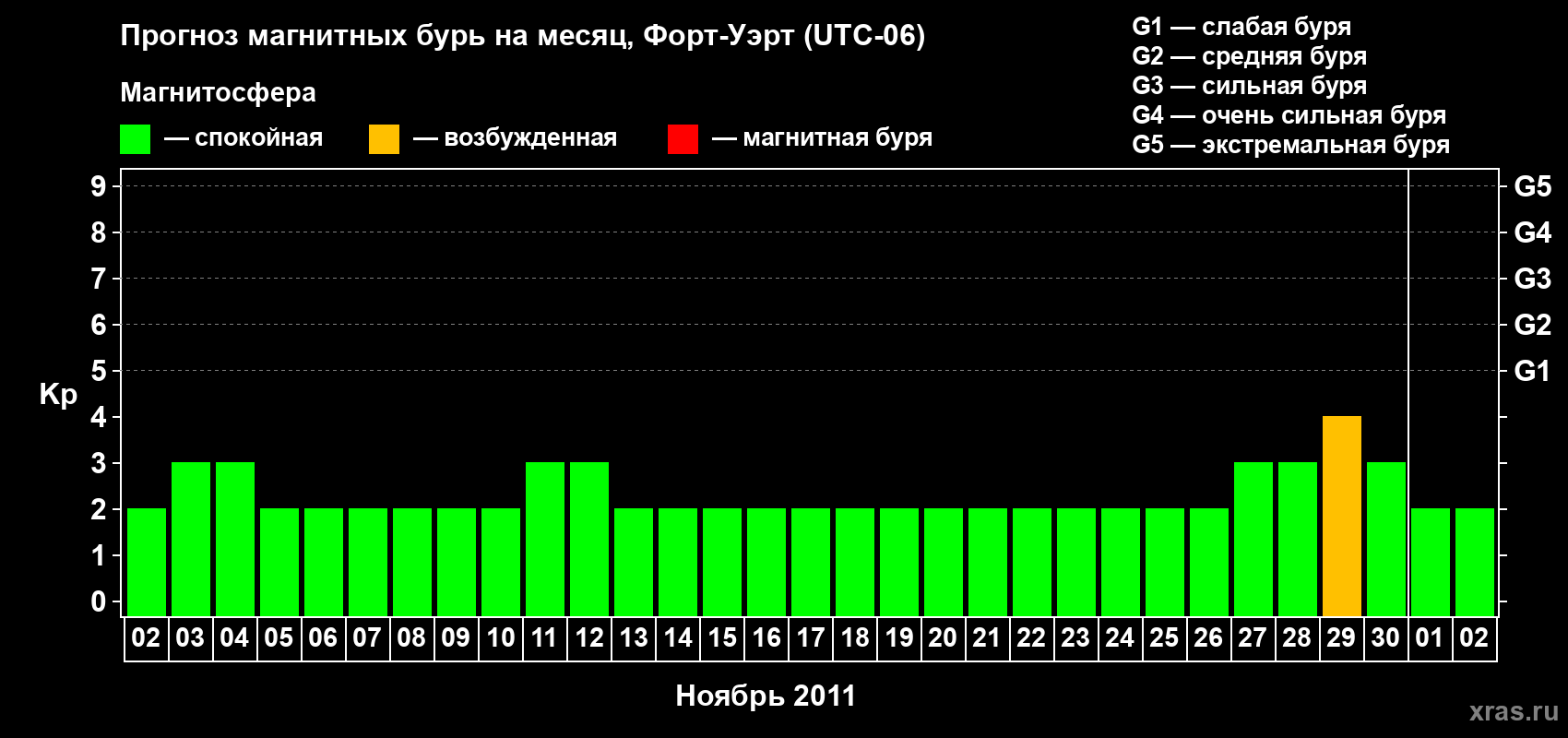Click the chart title Прогноз магнитных бурь
The image size is (1568, 738).
coord(523,36)
